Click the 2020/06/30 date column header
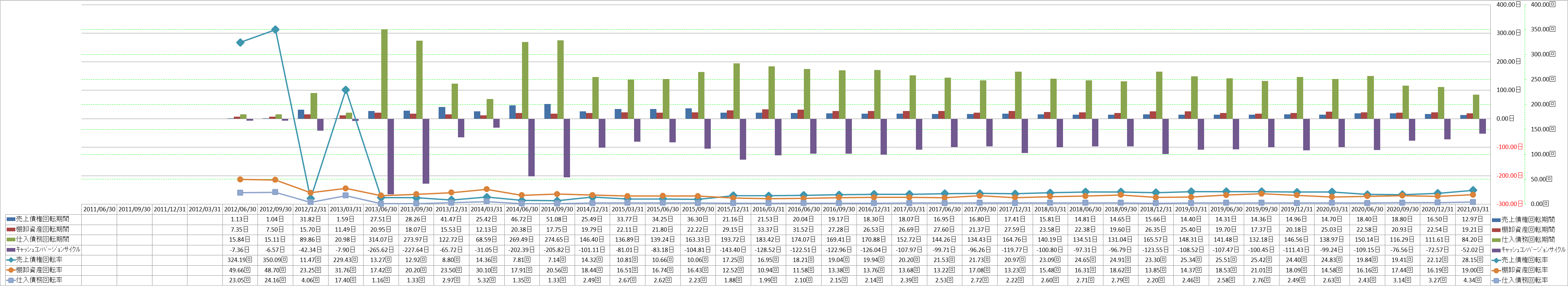 click(1368, 209)
